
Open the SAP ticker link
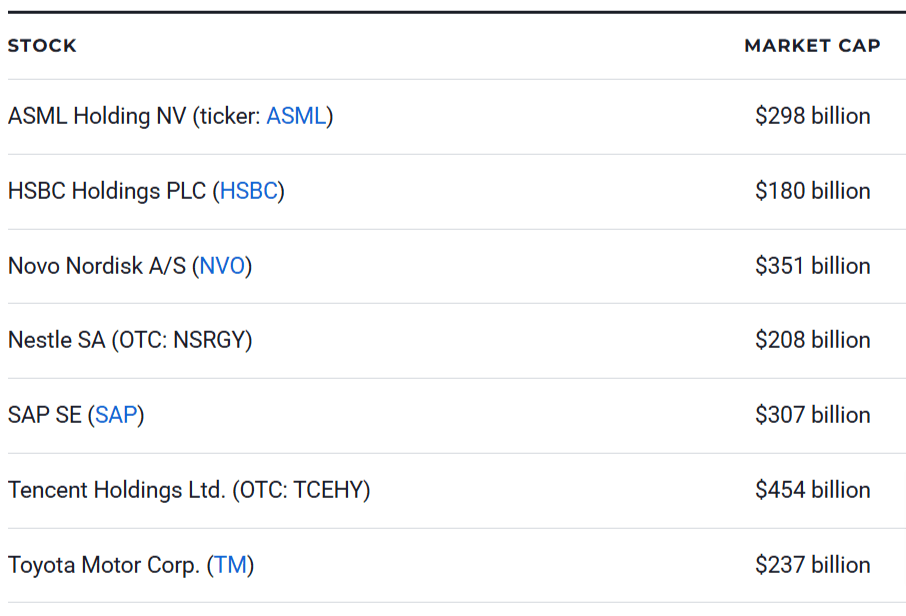(116, 415)
